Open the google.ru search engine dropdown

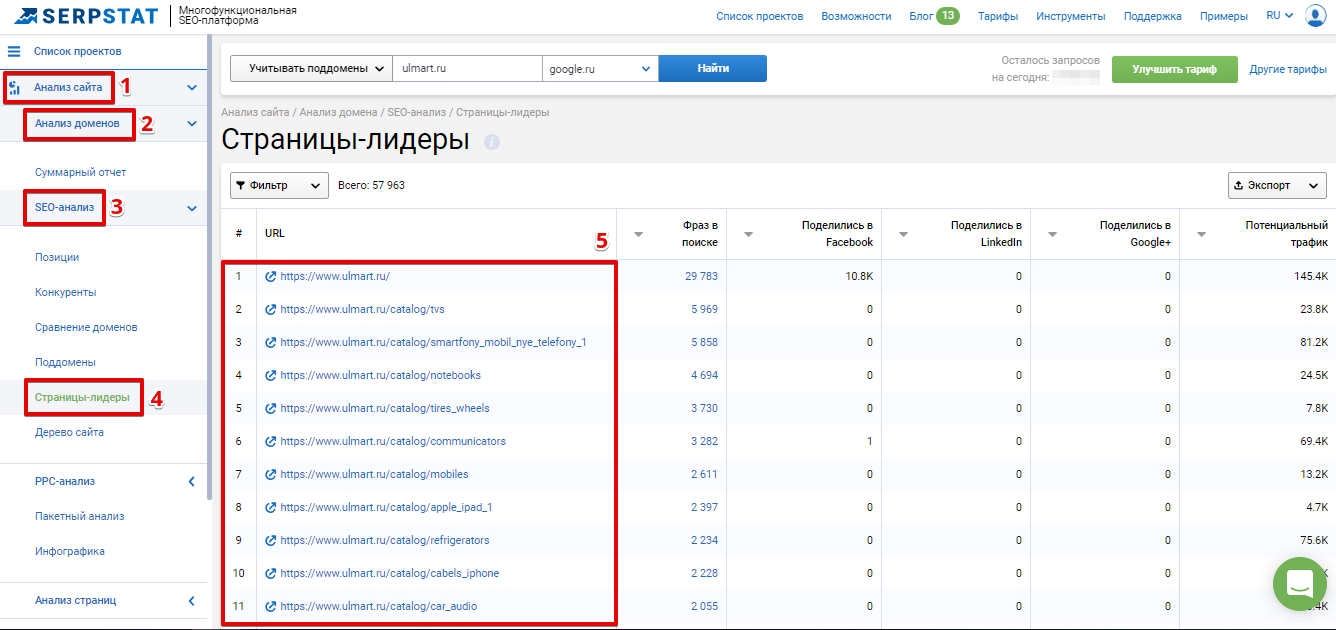599,68
